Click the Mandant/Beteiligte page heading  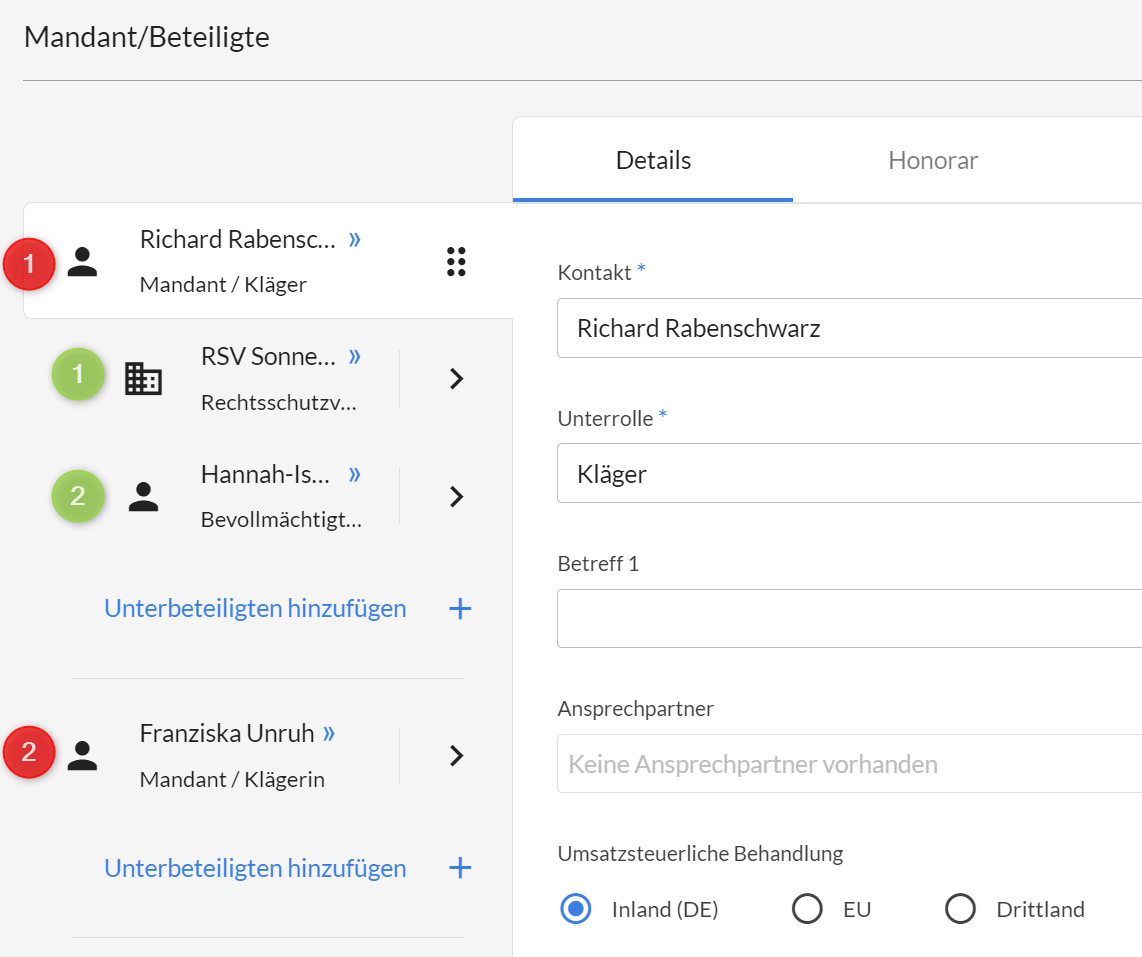pyautogui.click(x=146, y=37)
